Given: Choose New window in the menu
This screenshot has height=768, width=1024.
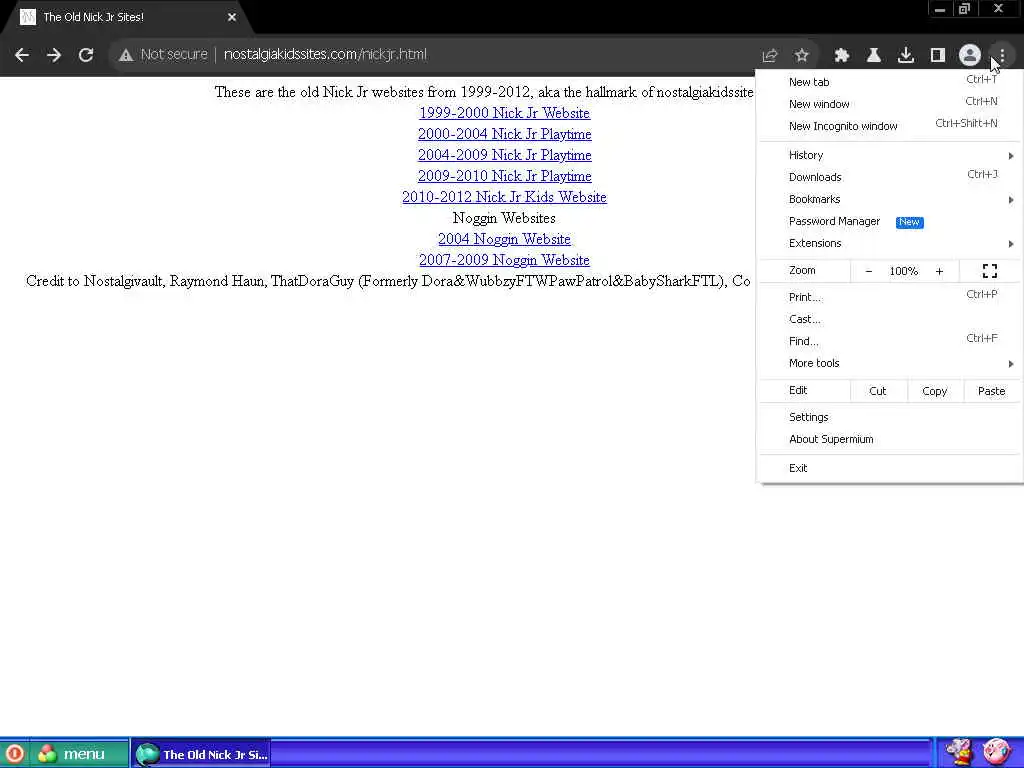Looking at the screenshot, I should point(890,104).
